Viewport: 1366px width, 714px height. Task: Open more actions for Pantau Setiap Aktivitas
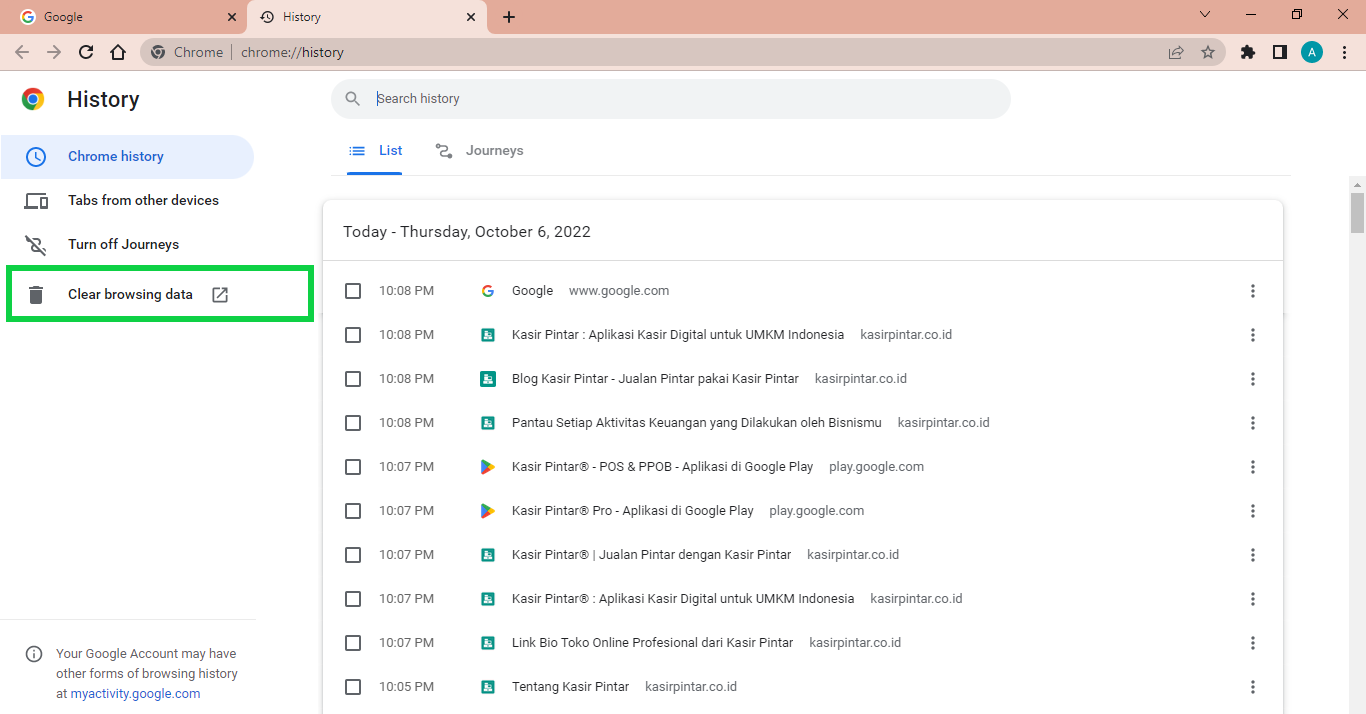(1253, 423)
